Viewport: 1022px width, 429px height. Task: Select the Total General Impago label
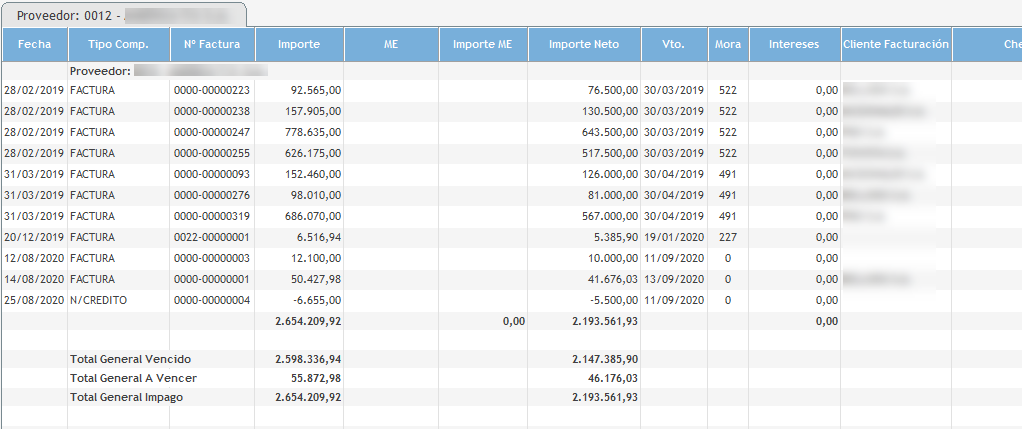(x=127, y=397)
